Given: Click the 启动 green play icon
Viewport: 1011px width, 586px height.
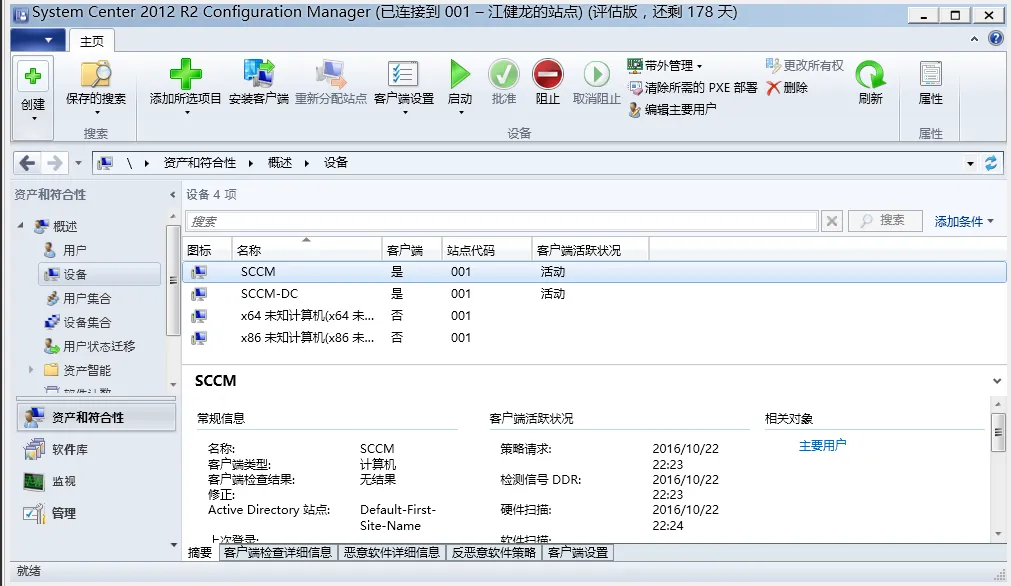Looking at the screenshot, I should pos(460,73).
